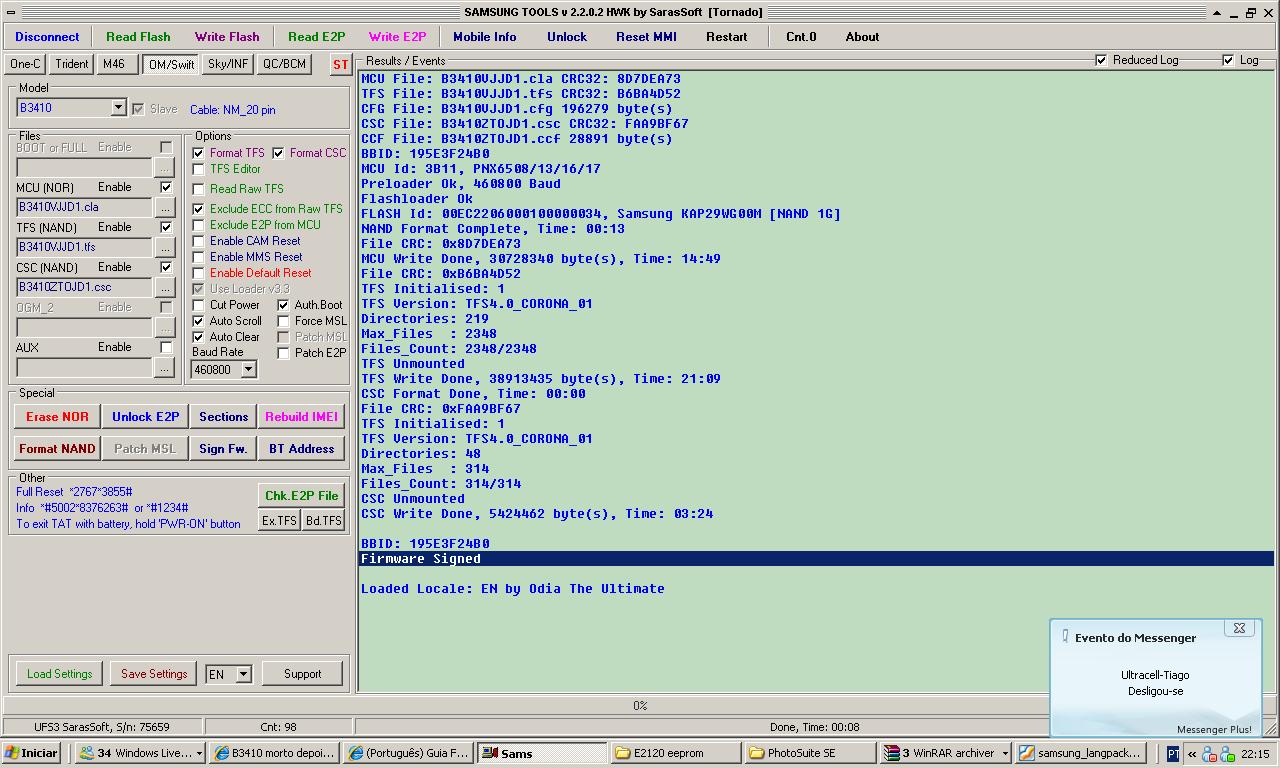Browse for the CSC (NAND) file
The image size is (1280, 768).
click(165, 287)
